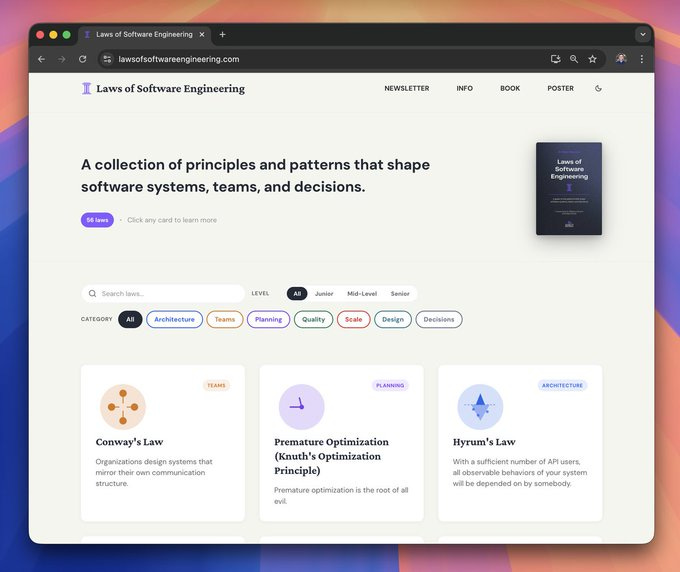The height and width of the screenshot is (572, 680).
Task: Focus the Search laws input field
Action: click(x=163, y=294)
